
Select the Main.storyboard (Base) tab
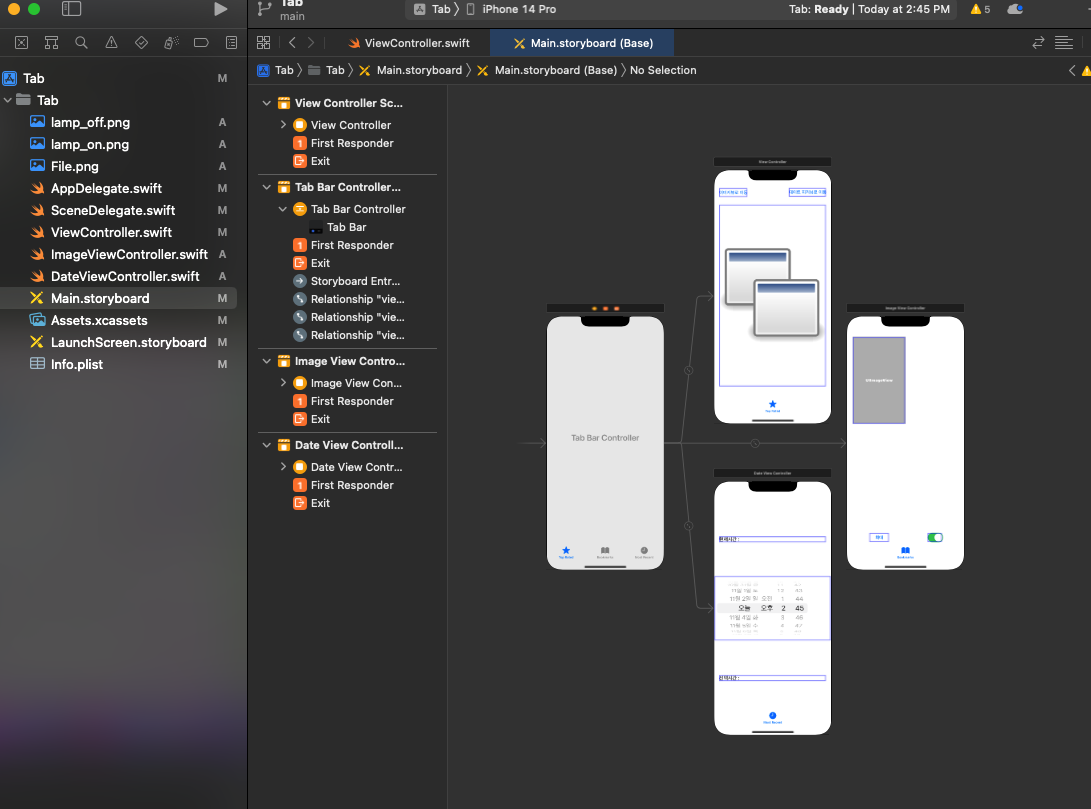582,43
